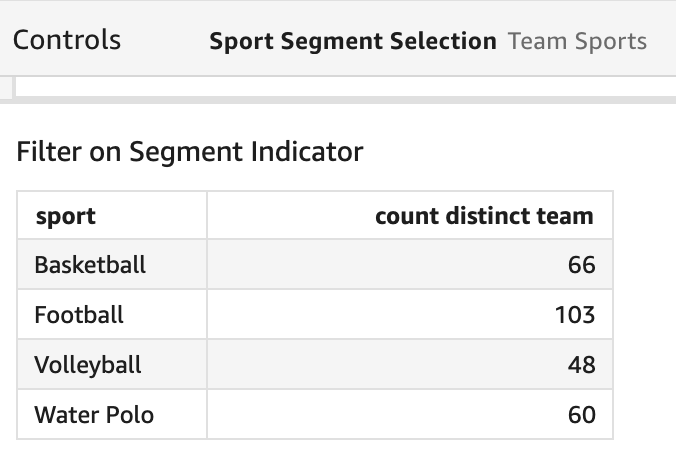Click empty space below the Water Polo row
The width and height of the screenshot is (676, 460).
(x=300, y=450)
